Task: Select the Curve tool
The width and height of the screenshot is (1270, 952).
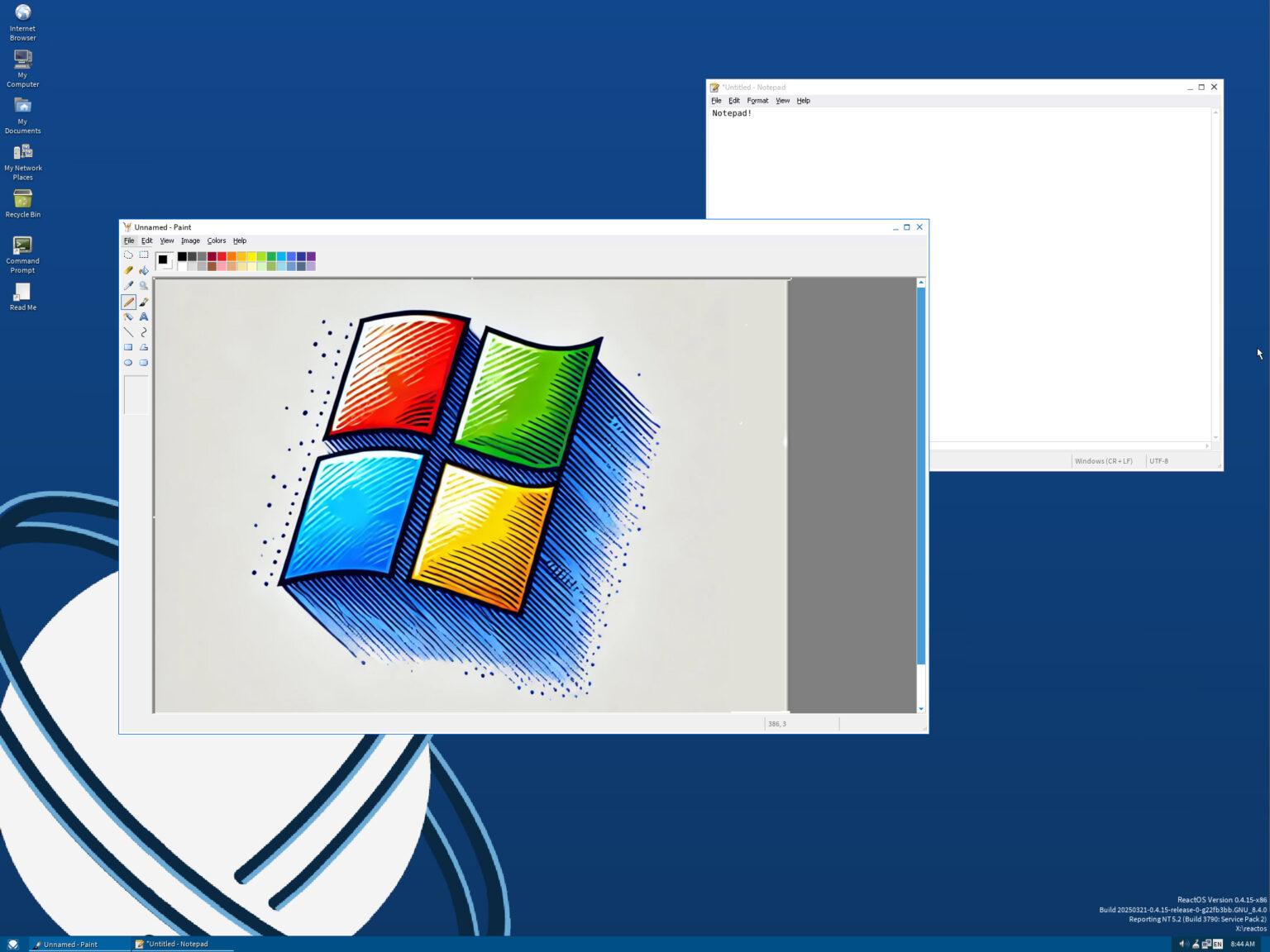Action: pos(144,332)
